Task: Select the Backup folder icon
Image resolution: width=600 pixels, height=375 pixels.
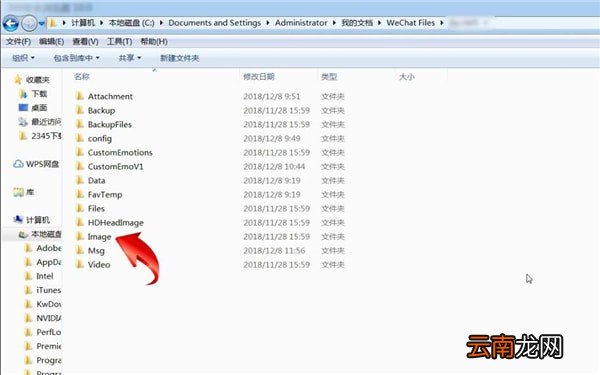Action: click(80, 110)
